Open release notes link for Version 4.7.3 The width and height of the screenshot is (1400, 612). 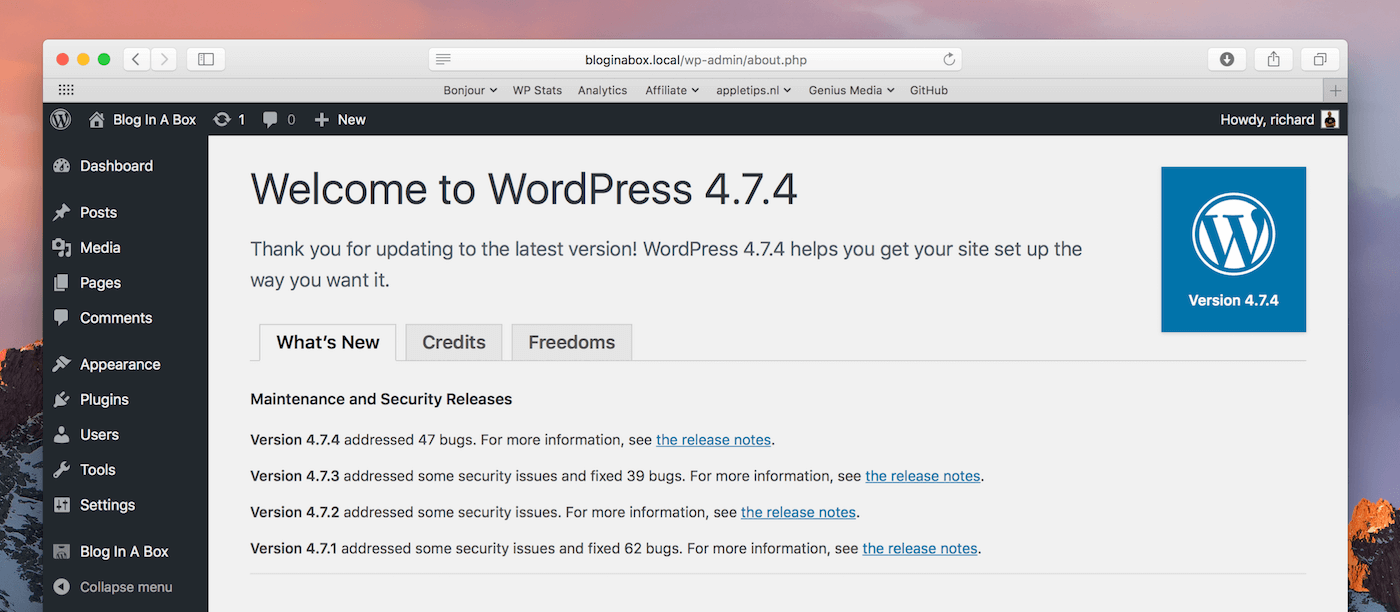point(922,476)
